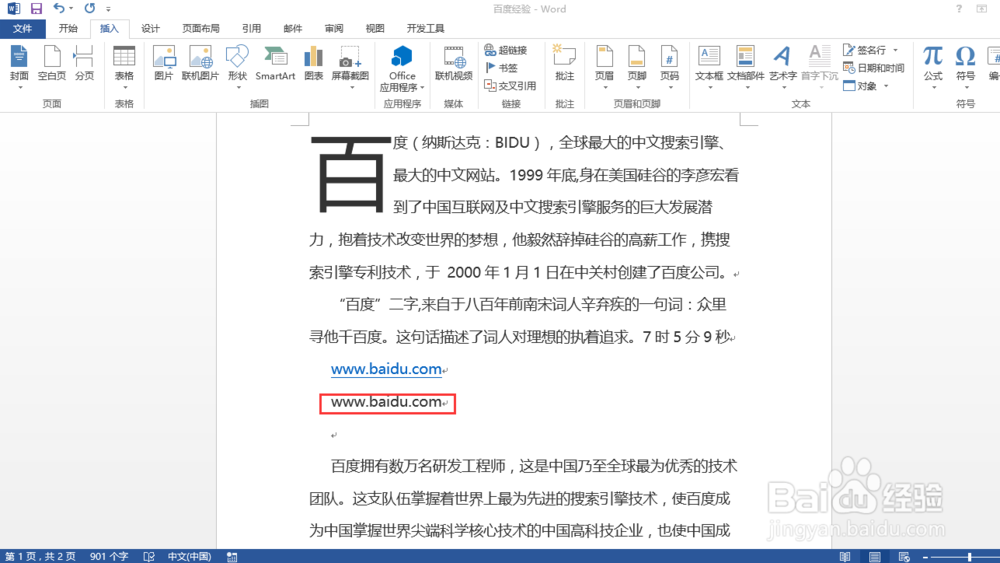
Task: Open Header (页眉) options
Action: (x=604, y=68)
